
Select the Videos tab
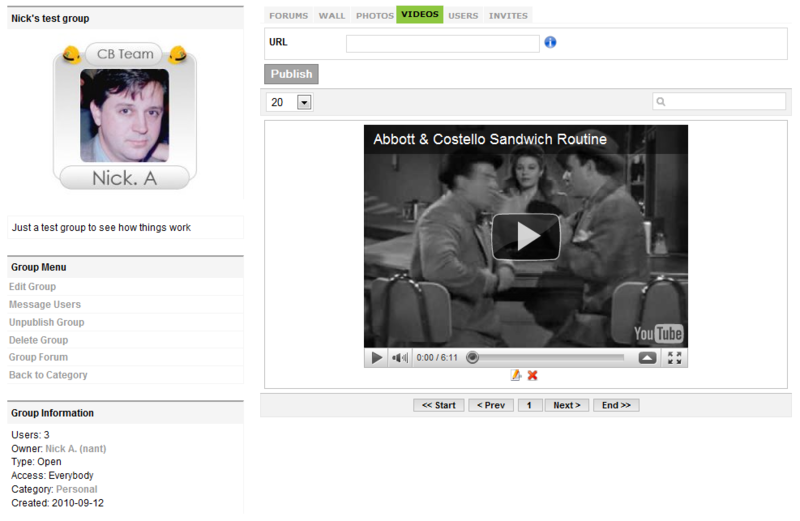(x=419, y=14)
